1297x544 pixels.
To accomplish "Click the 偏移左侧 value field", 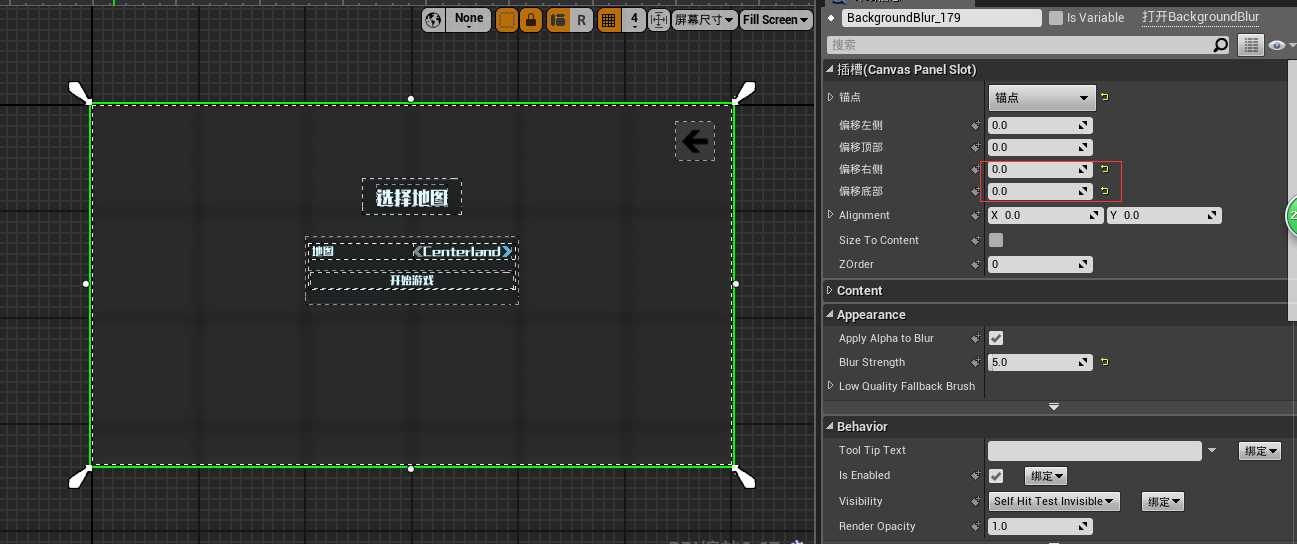I will (1040, 126).
